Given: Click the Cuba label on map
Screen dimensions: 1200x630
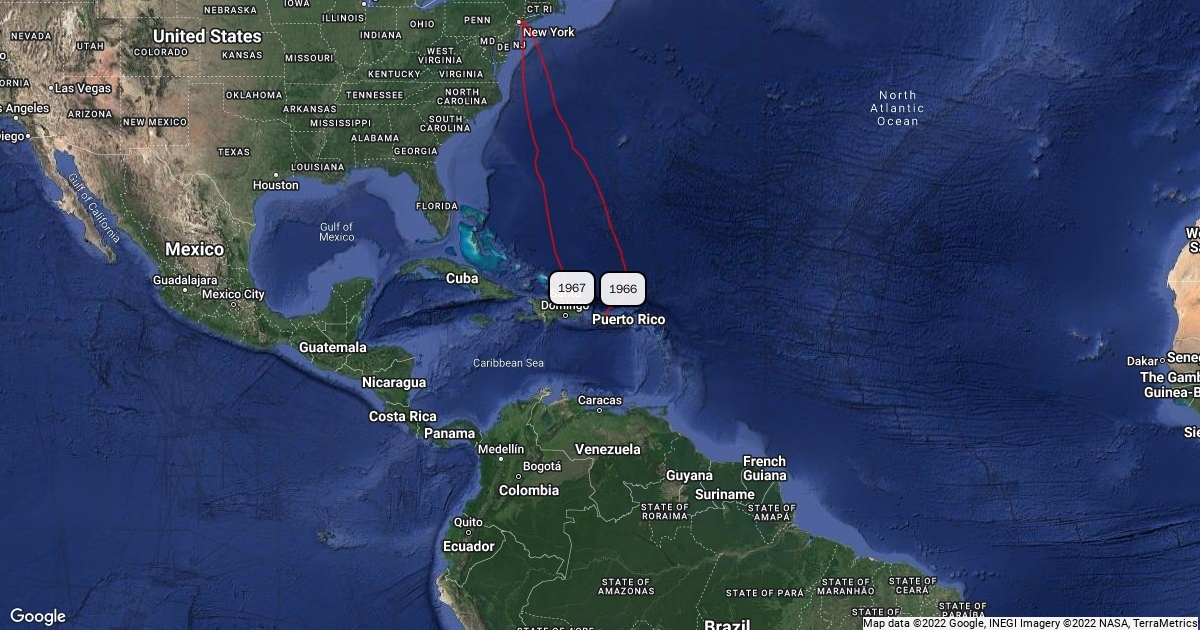Looking at the screenshot, I should [x=462, y=278].
